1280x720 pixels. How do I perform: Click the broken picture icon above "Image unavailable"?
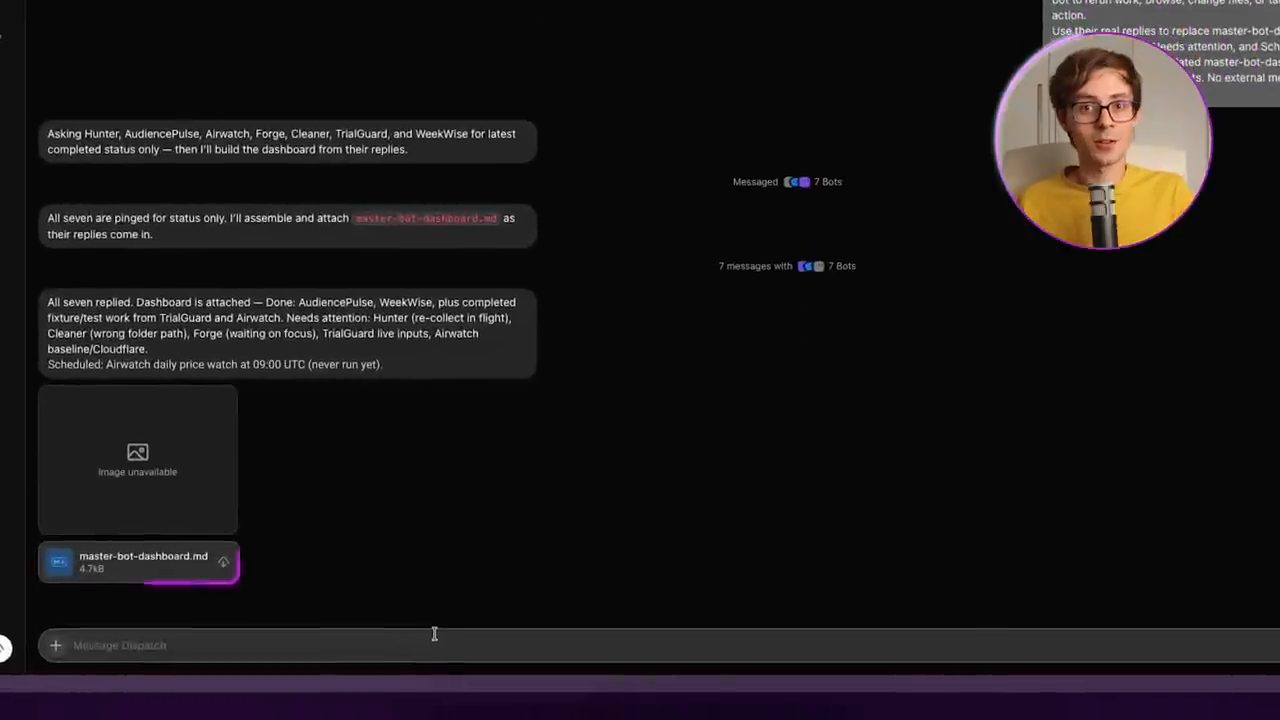pos(138,452)
